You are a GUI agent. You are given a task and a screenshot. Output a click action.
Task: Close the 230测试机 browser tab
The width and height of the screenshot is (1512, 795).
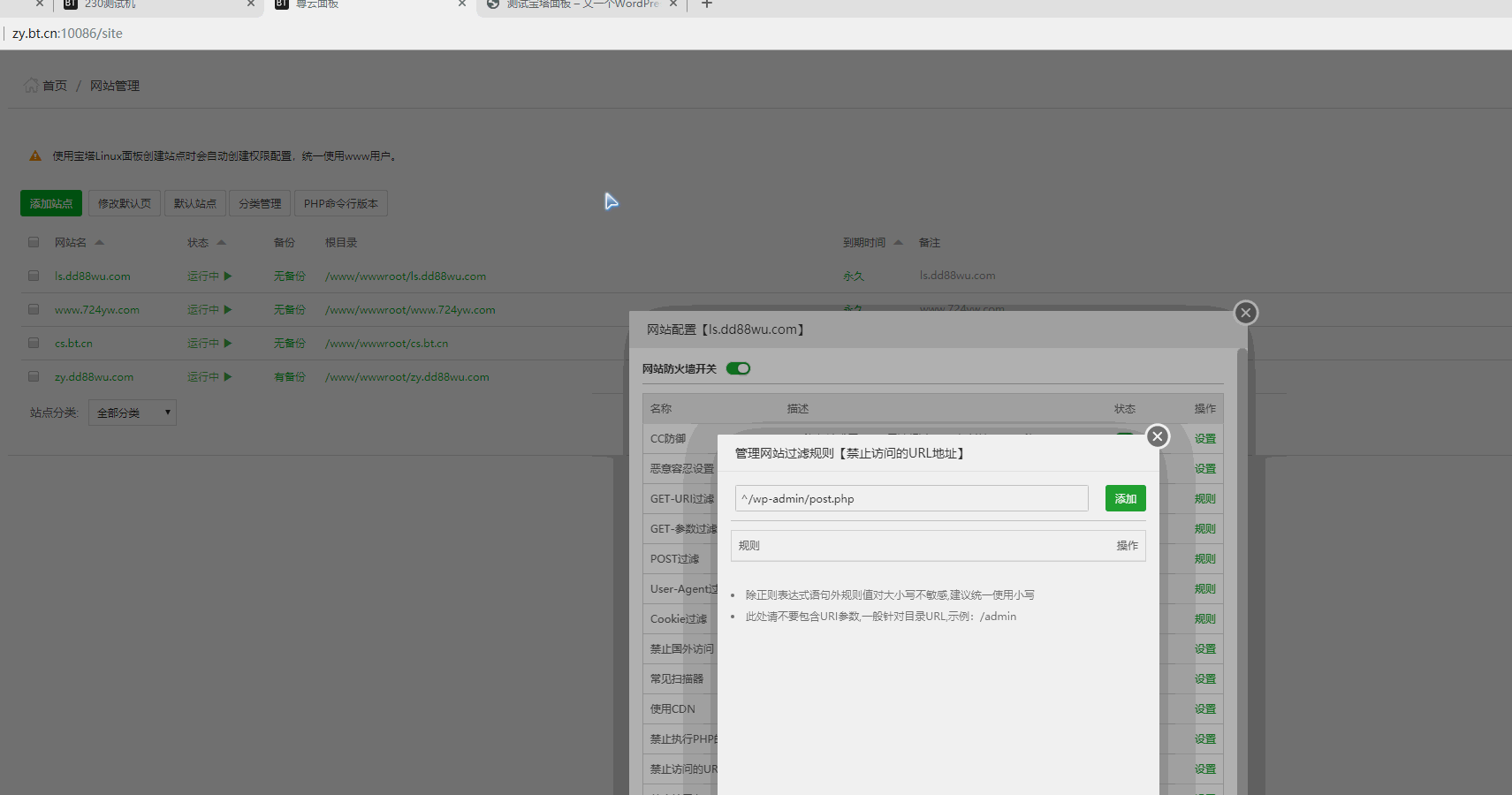click(x=251, y=4)
